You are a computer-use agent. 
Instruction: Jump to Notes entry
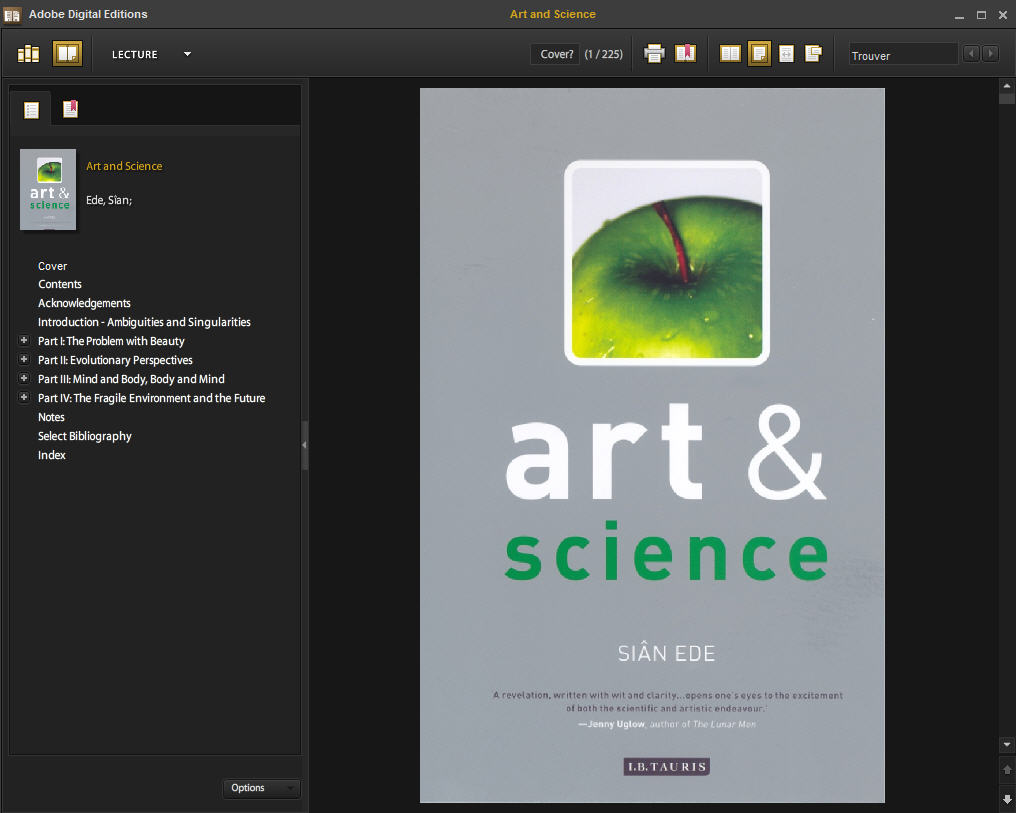pos(51,417)
